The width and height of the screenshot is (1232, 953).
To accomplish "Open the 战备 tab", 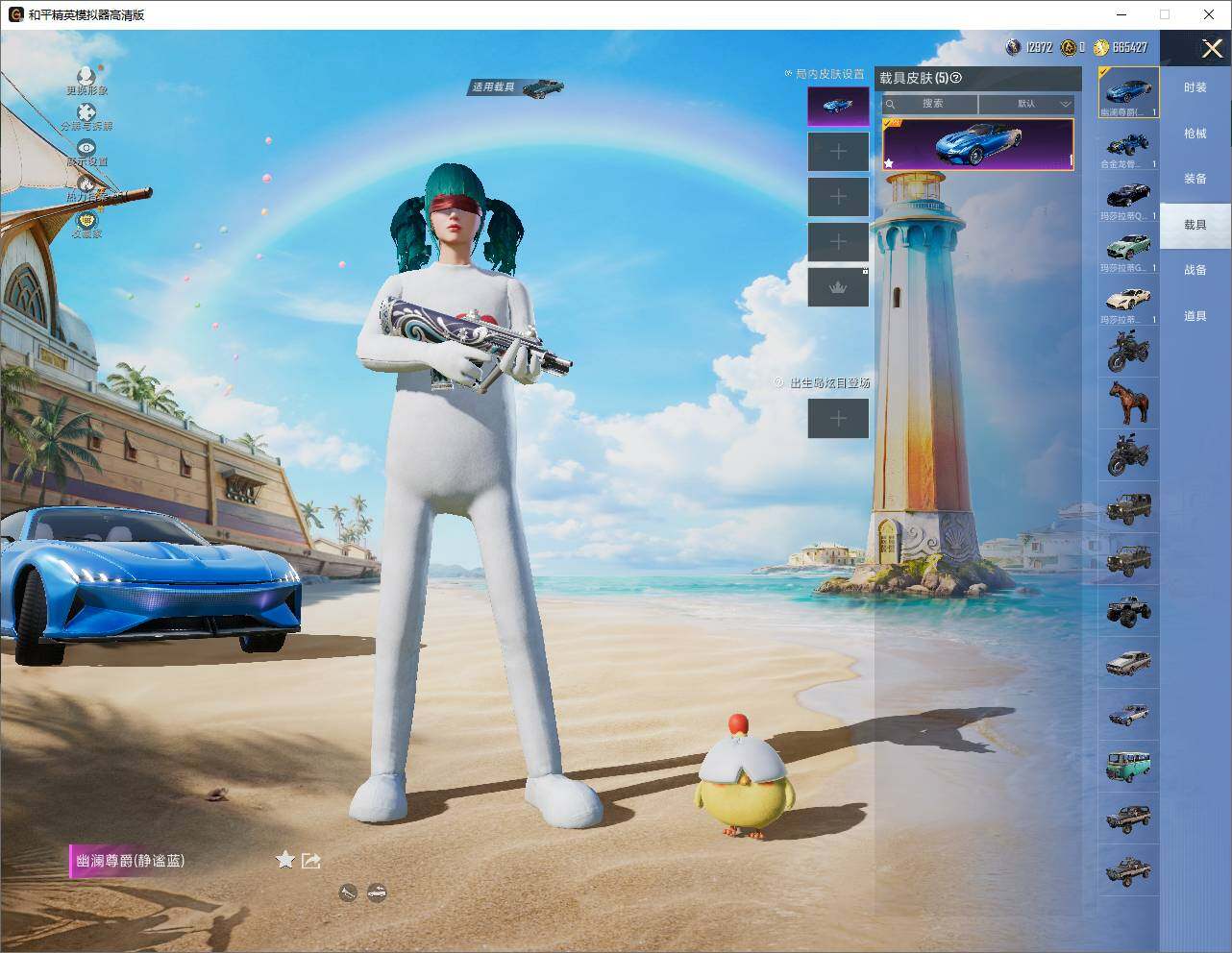I will [x=1195, y=270].
